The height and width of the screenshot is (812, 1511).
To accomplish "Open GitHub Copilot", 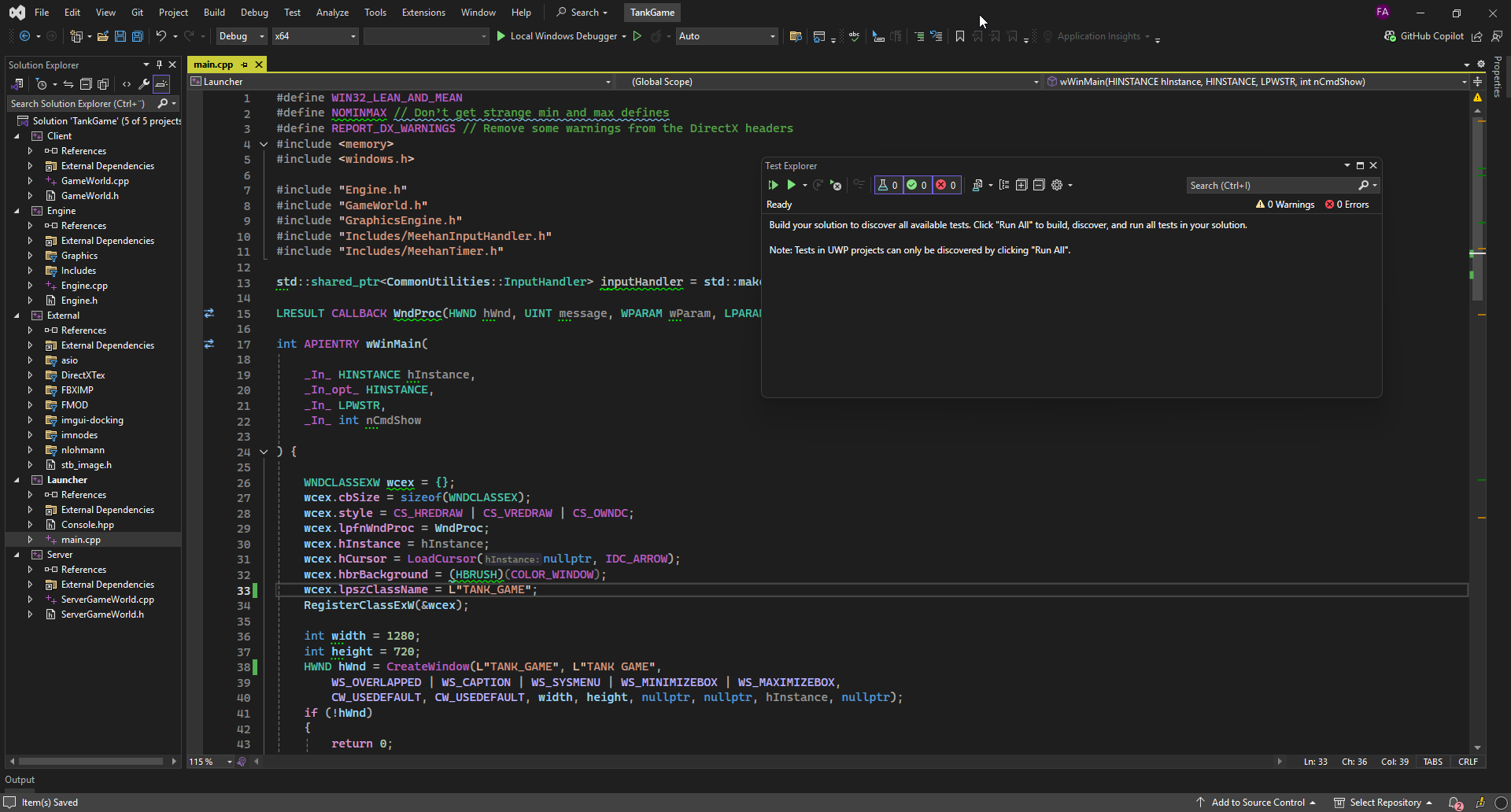I will point(1424,36).
